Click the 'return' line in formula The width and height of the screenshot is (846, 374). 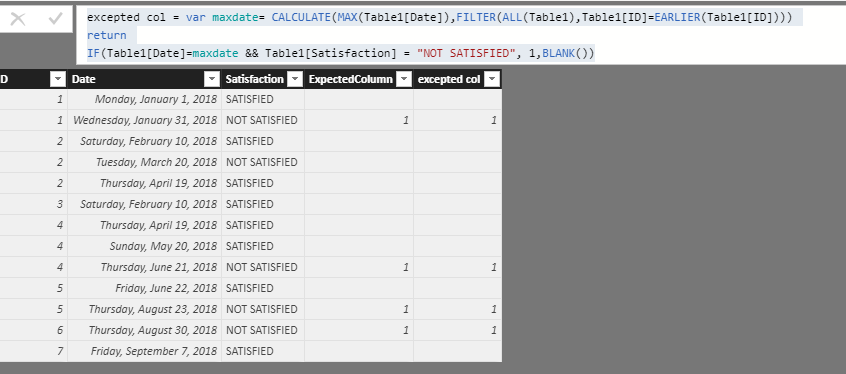tap(107, 35)
